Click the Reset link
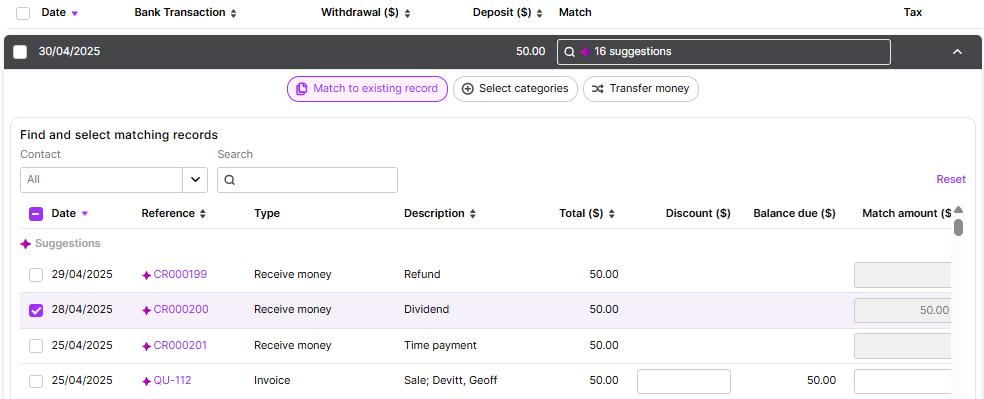The image size is (984, 399). tap(951, 179)
